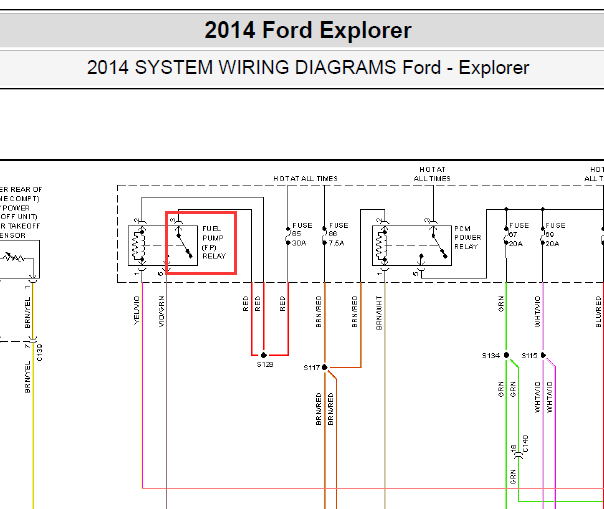Screen dimensions: 604x509
Task: Click "HOT AT ALL TIMES" above PCM power relay
Action: (x=432, y=174)
